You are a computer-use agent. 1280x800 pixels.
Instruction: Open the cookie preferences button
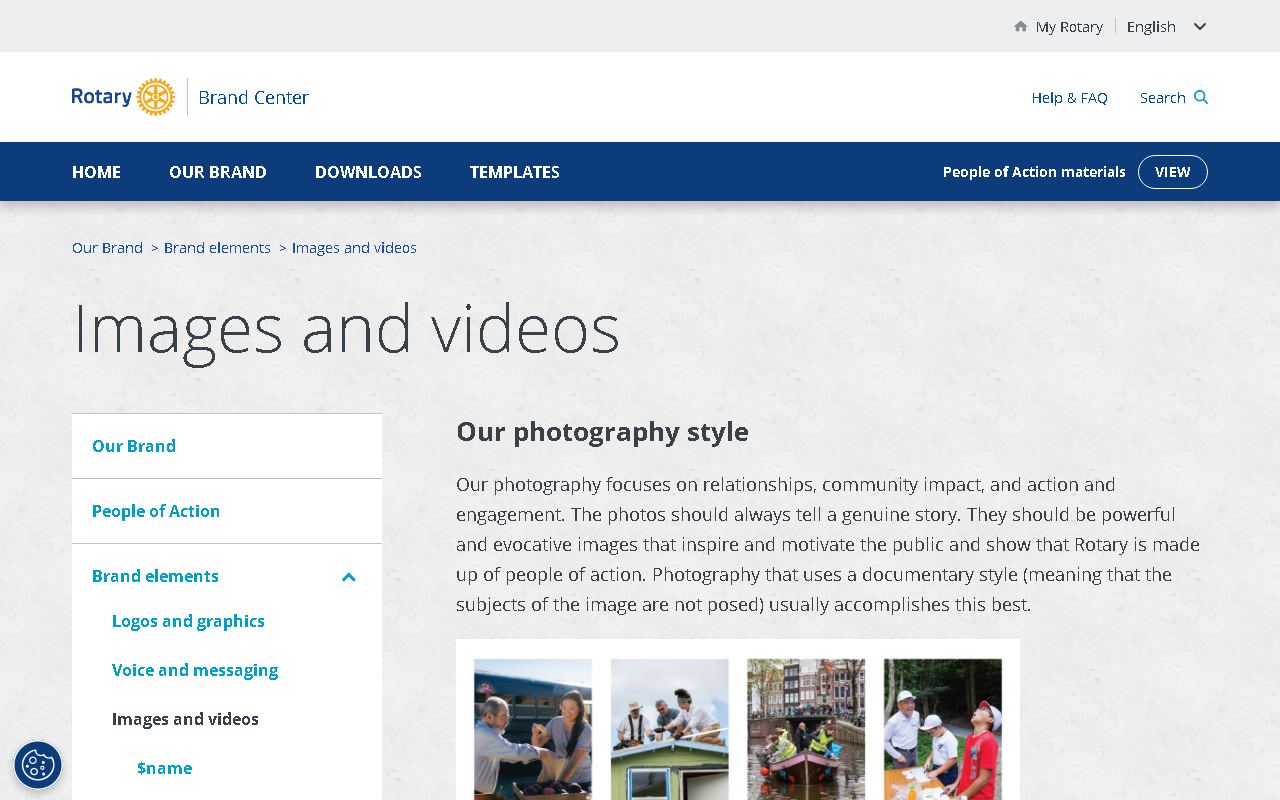coord(38,765)
